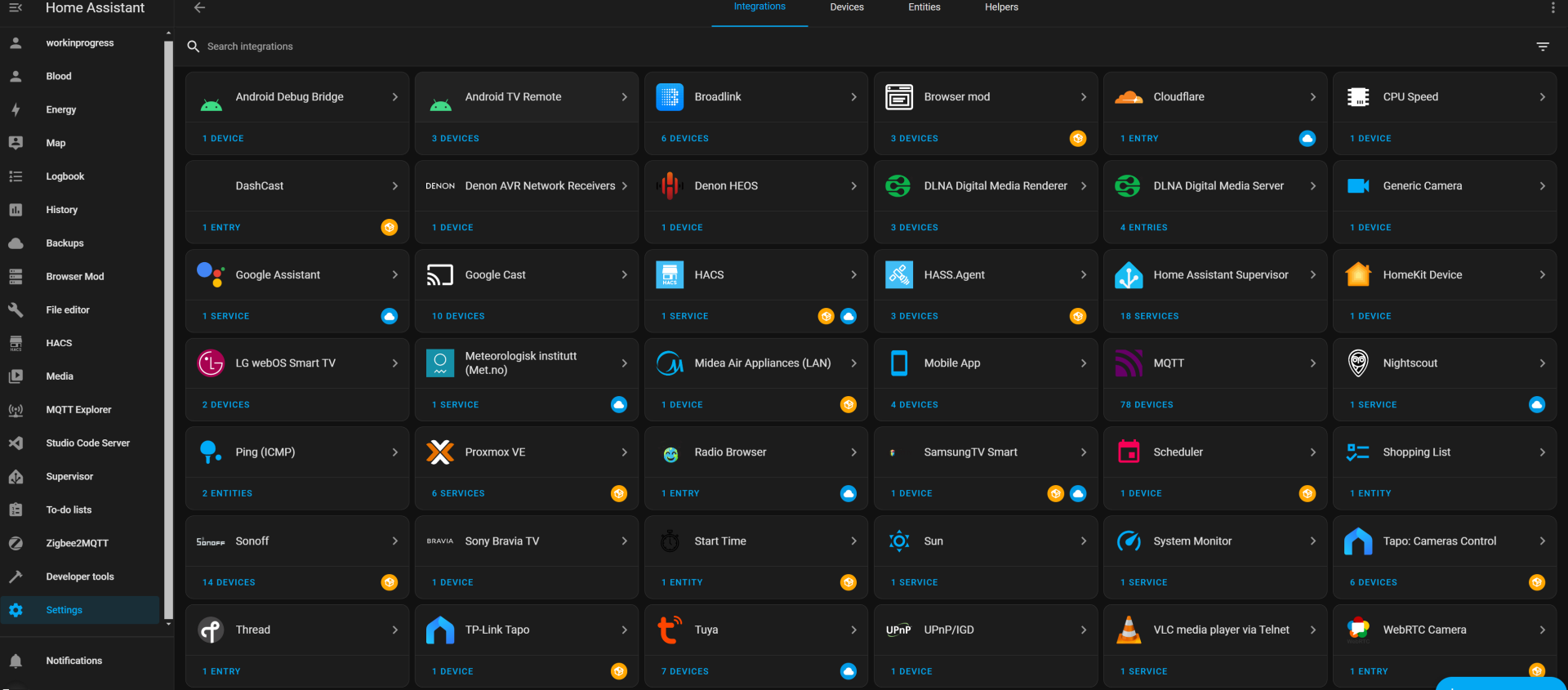Expand Sonoff via its chevron
The image size is (1568, 690).
pos(395,541)
